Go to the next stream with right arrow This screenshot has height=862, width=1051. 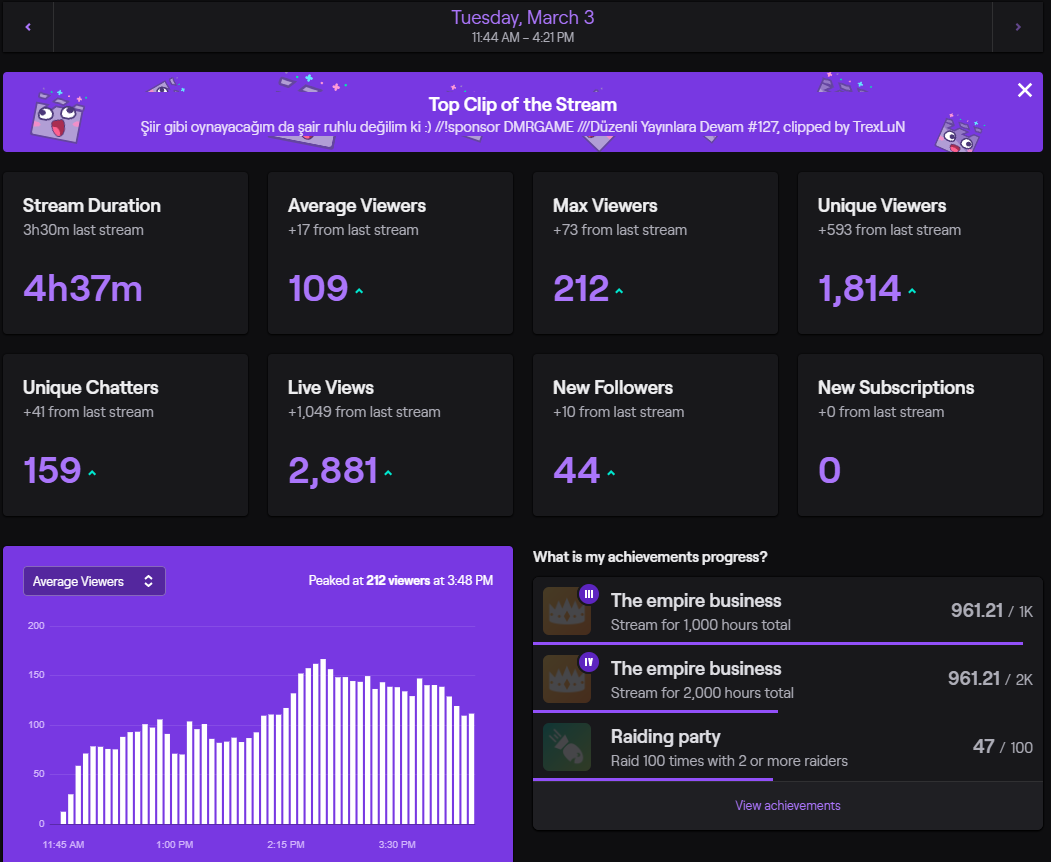tap(1017, 27)
